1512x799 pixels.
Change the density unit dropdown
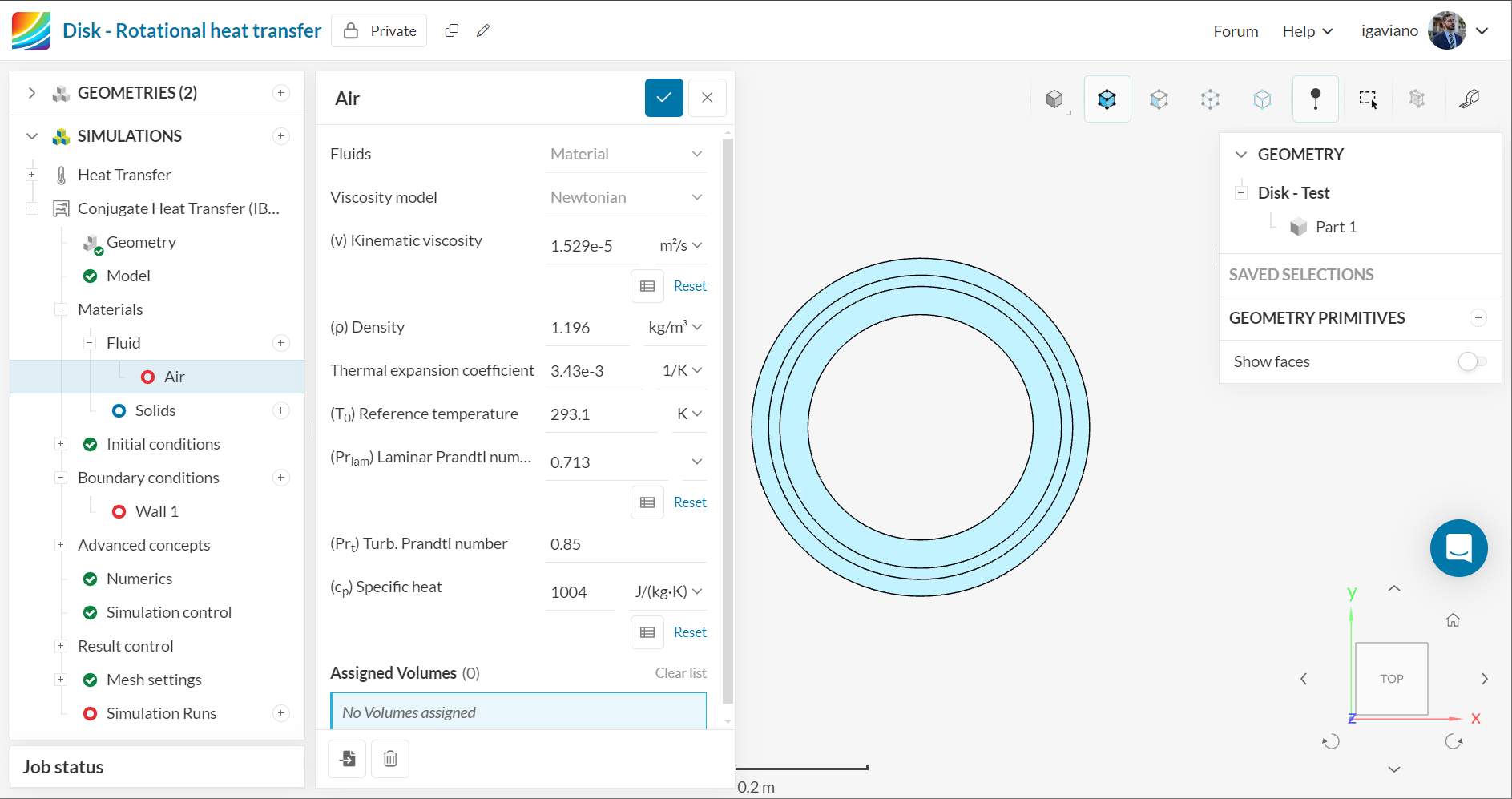click(675, 327)
